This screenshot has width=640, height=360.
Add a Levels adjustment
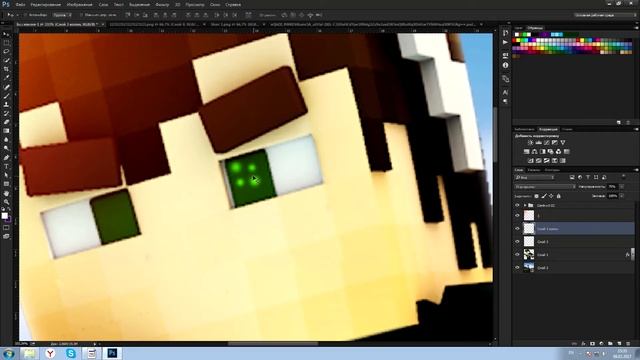click(x=539, y=142)
